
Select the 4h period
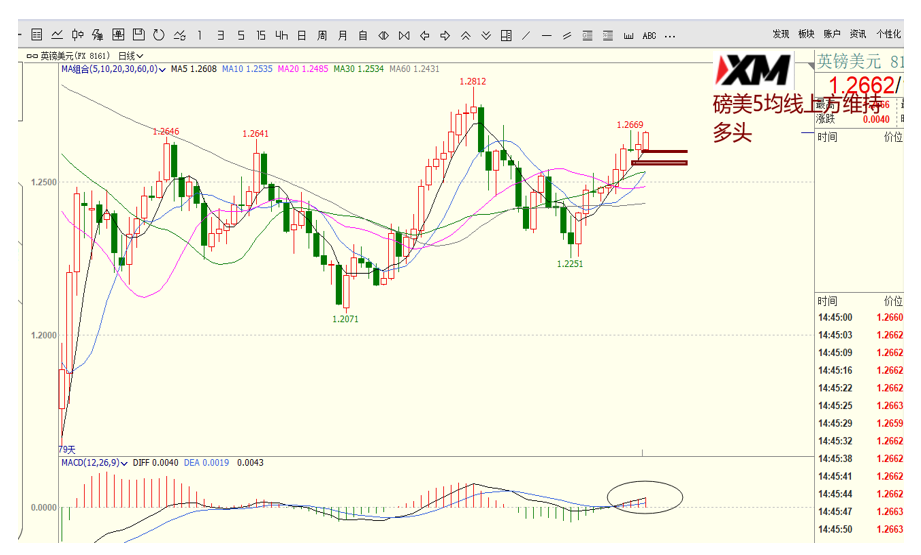click(x=281, y=35)
